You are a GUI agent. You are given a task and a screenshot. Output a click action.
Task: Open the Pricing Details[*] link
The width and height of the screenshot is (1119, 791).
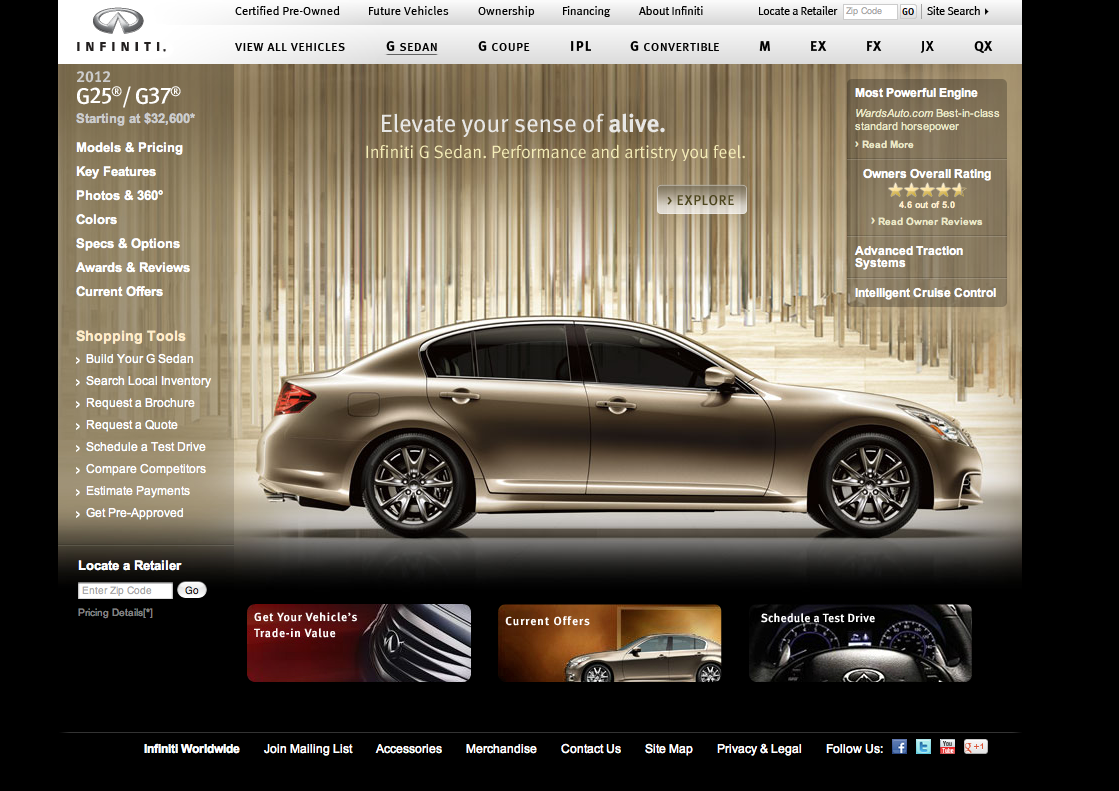click(x=115, y=613)
